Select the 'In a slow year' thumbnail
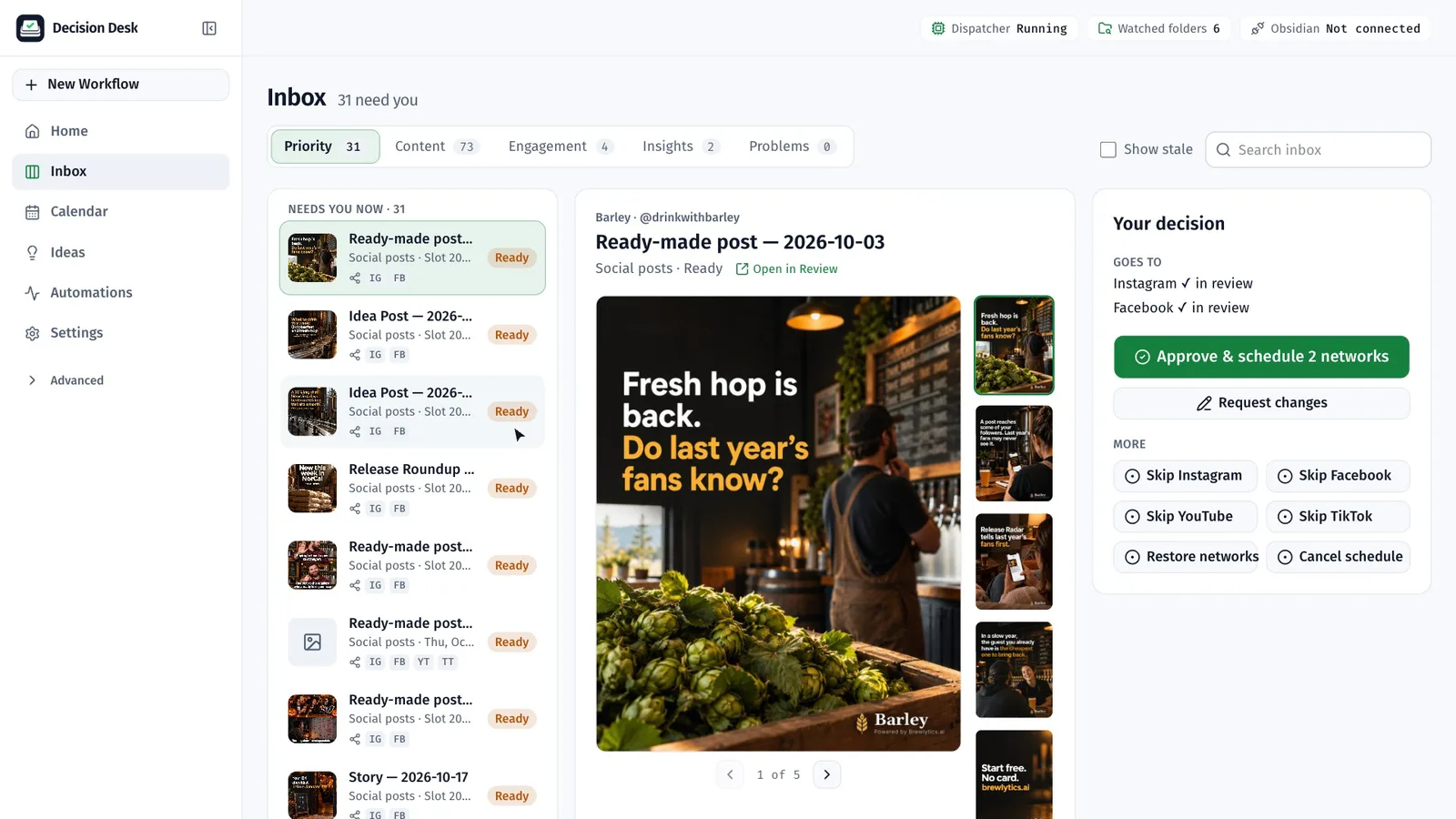Image resolution: width=1456 pixels, height=819 pixels. 1014,670
